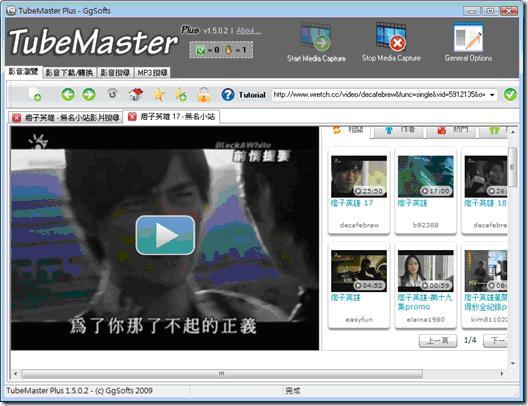Click the 上一頁 previous page button
This screenshot has width=528, height=406.
coord(438,341)
